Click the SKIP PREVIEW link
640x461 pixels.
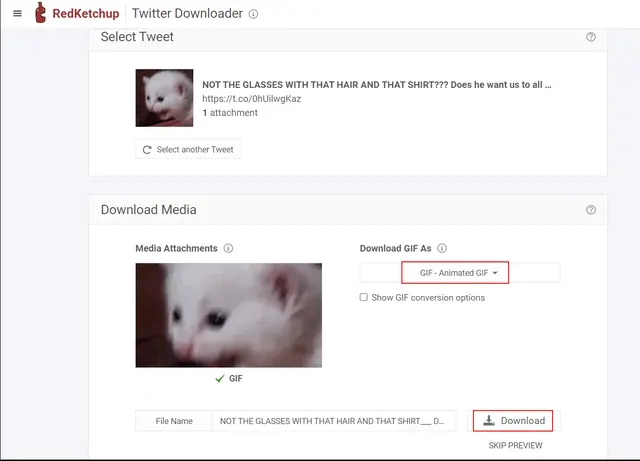pos(515,445)
